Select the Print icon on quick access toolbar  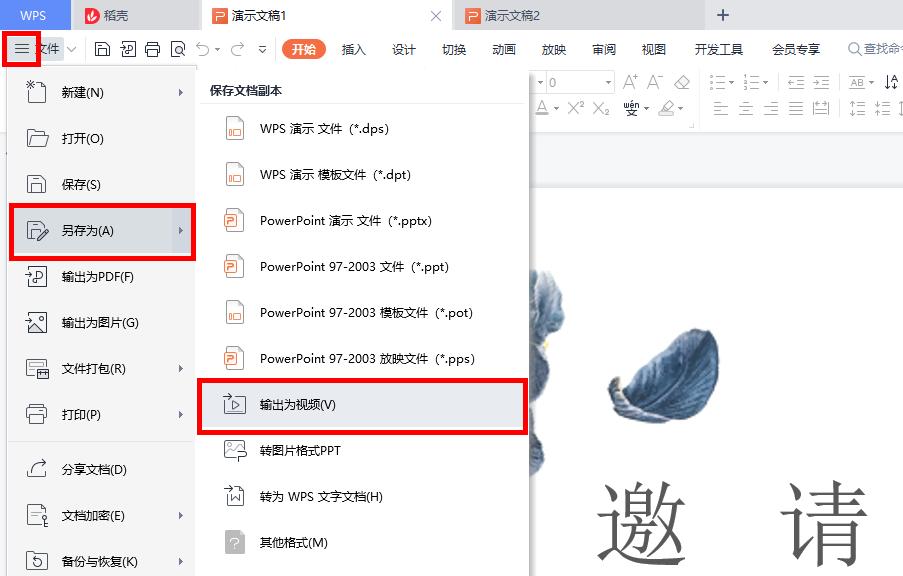(x=152, y=49)
